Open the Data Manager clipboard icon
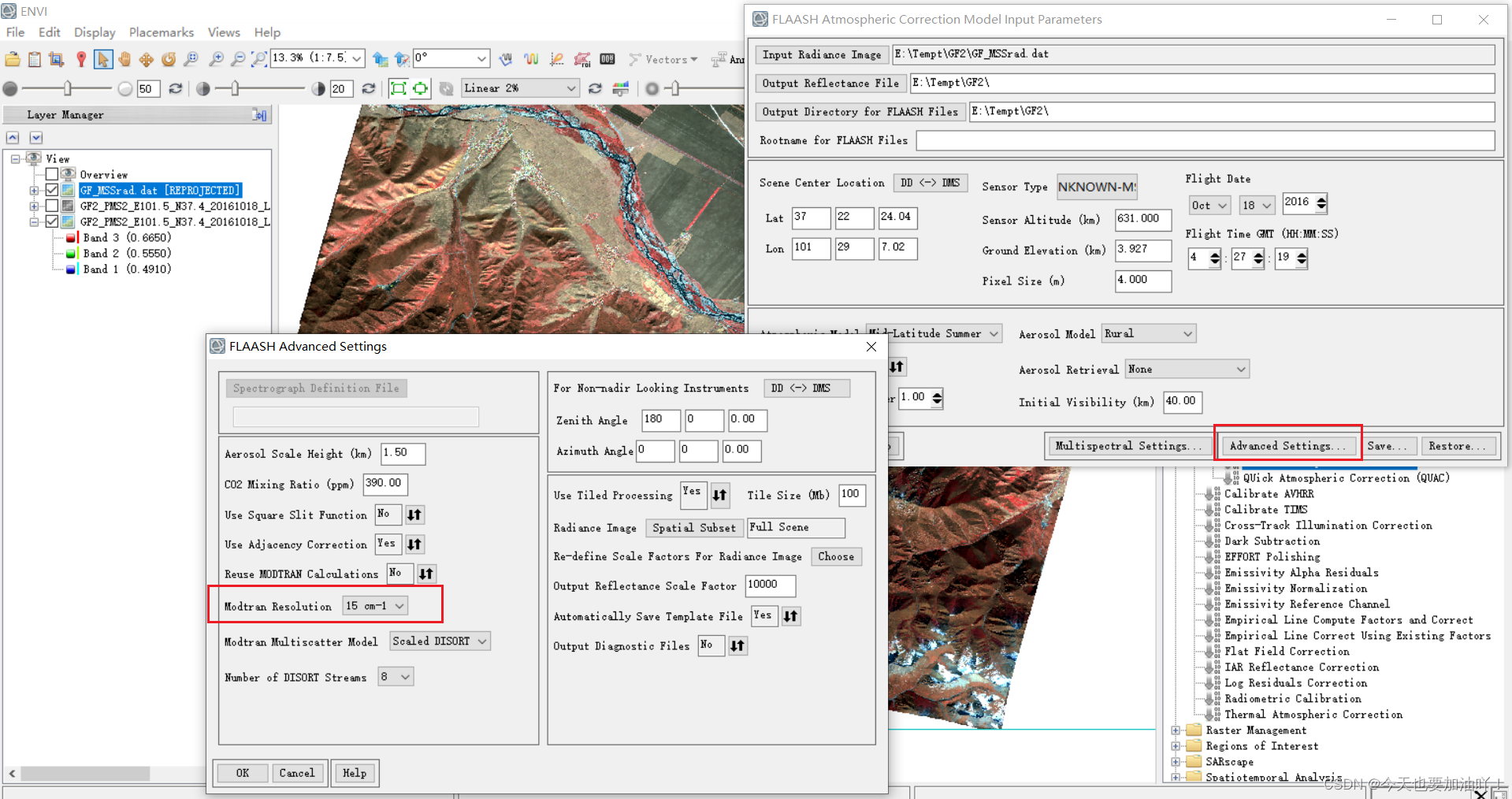The height and width of the screenshot is (799, 1512). click(x=34, y=59)
